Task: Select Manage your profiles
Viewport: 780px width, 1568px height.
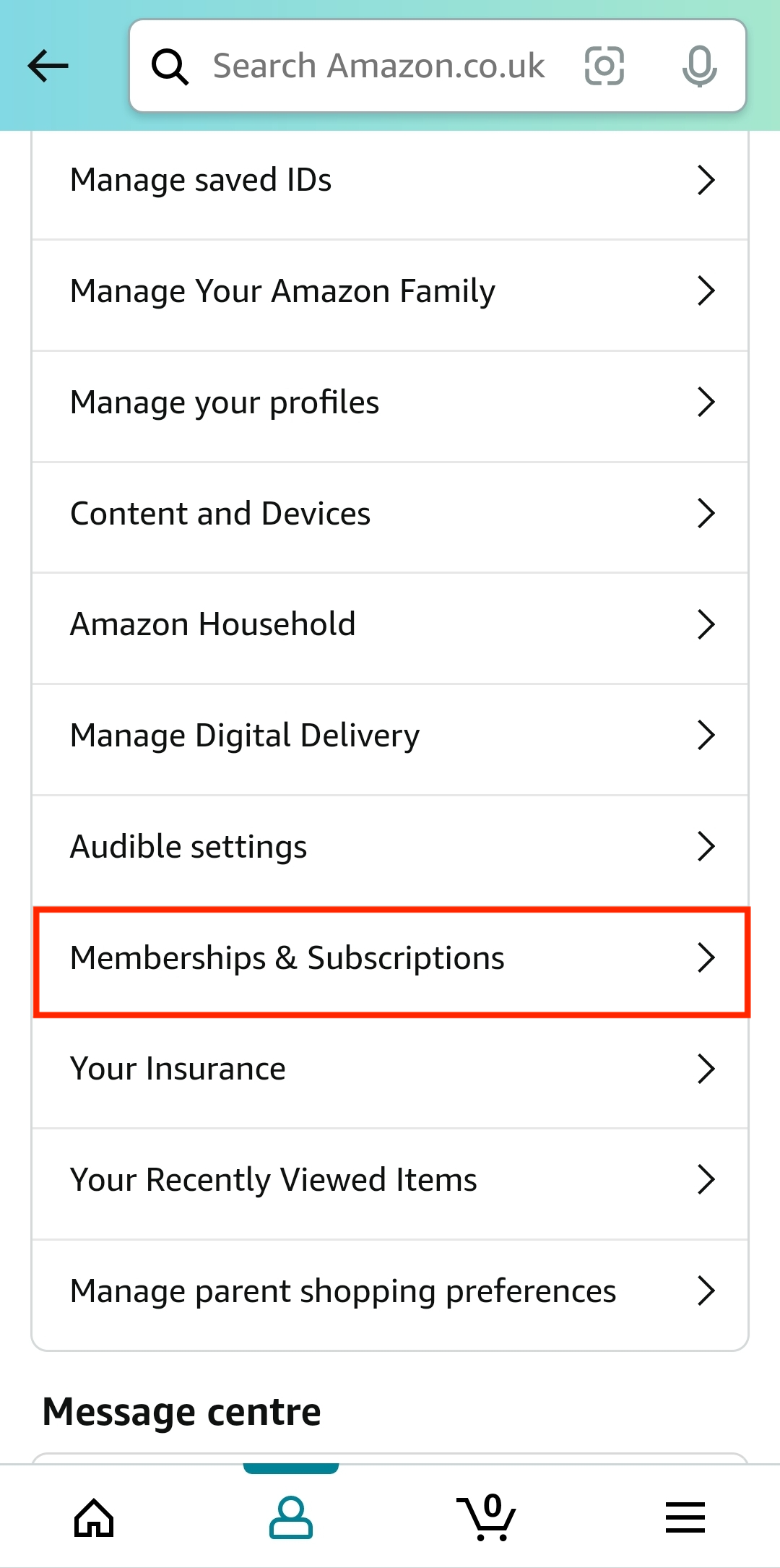Action: coord(225,402)
